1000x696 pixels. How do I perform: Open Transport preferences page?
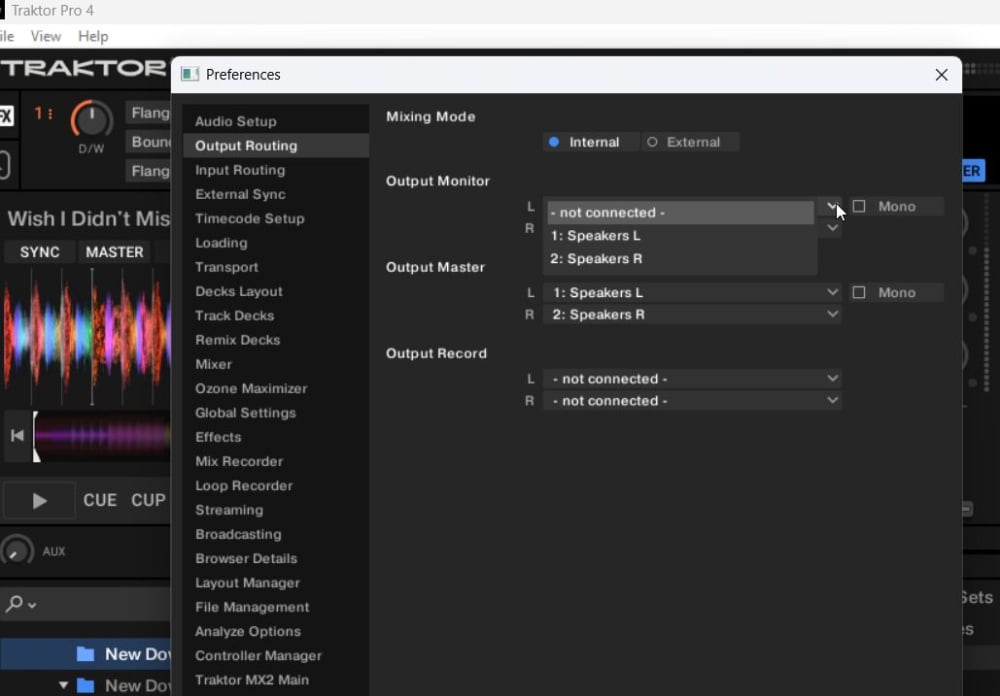pos(276,267)
